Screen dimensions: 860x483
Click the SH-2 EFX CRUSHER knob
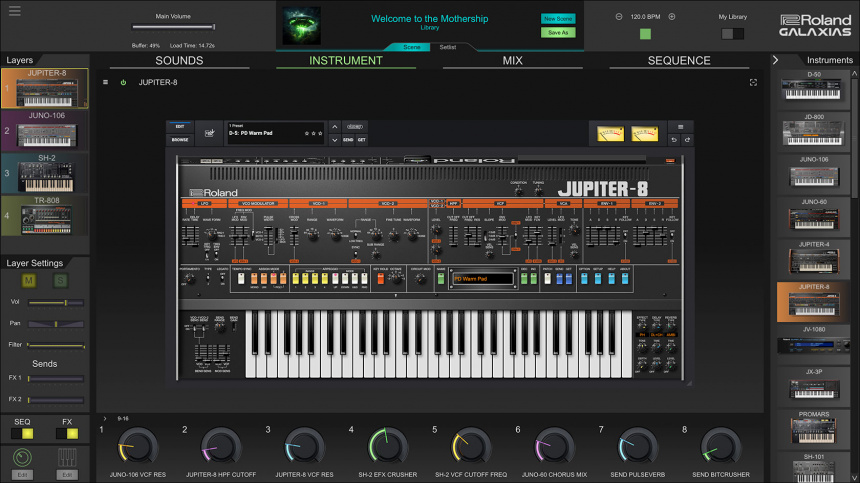click(388, 446)
